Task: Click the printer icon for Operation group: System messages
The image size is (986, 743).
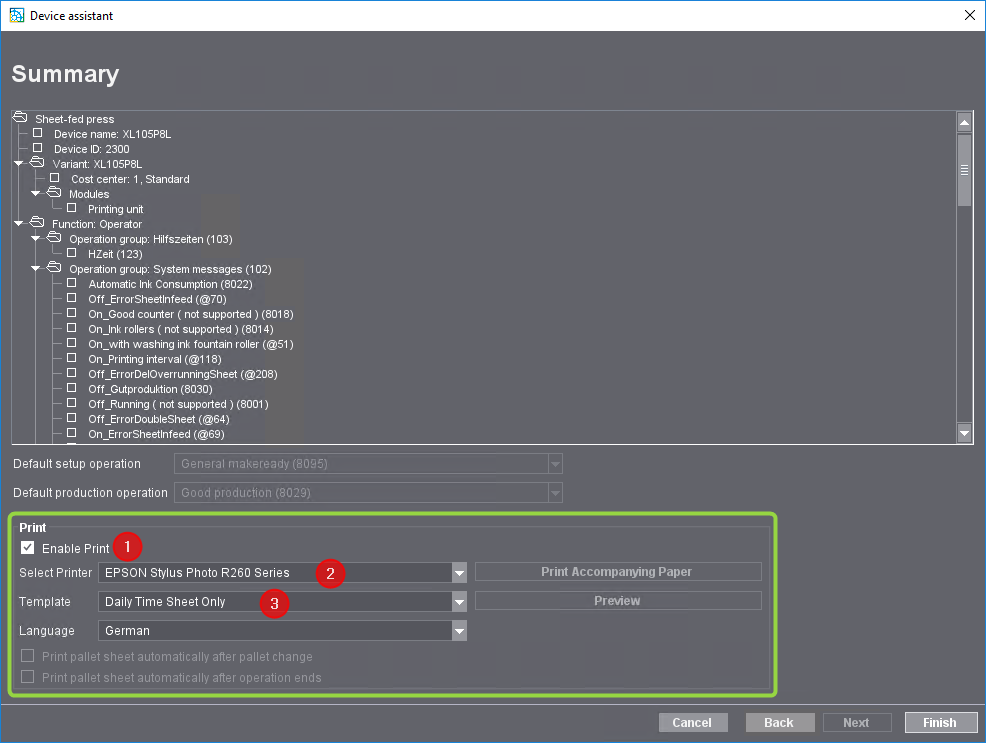Action: (52, 269)
